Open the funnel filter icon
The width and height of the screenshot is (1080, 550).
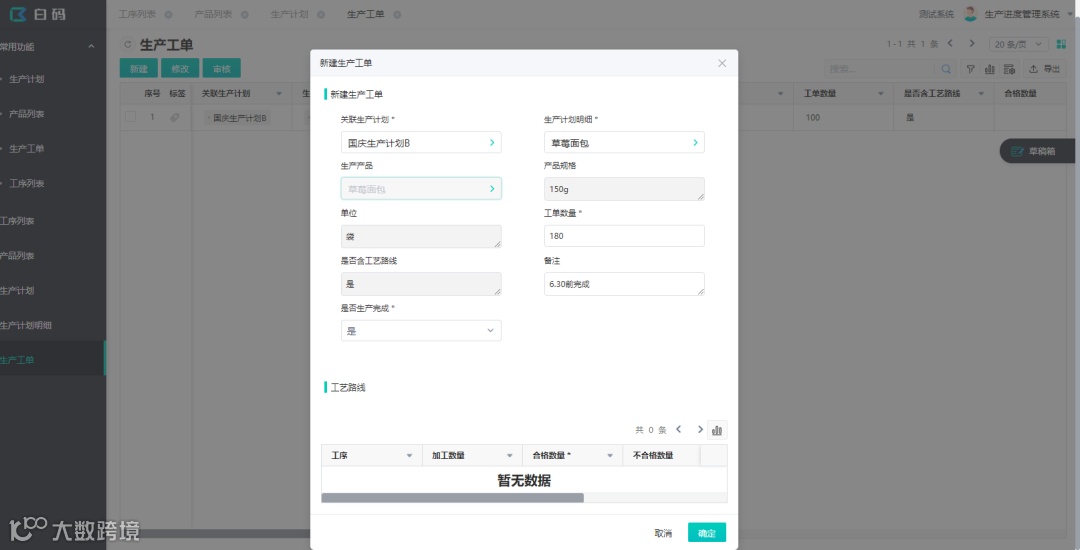tap(970, 69)
